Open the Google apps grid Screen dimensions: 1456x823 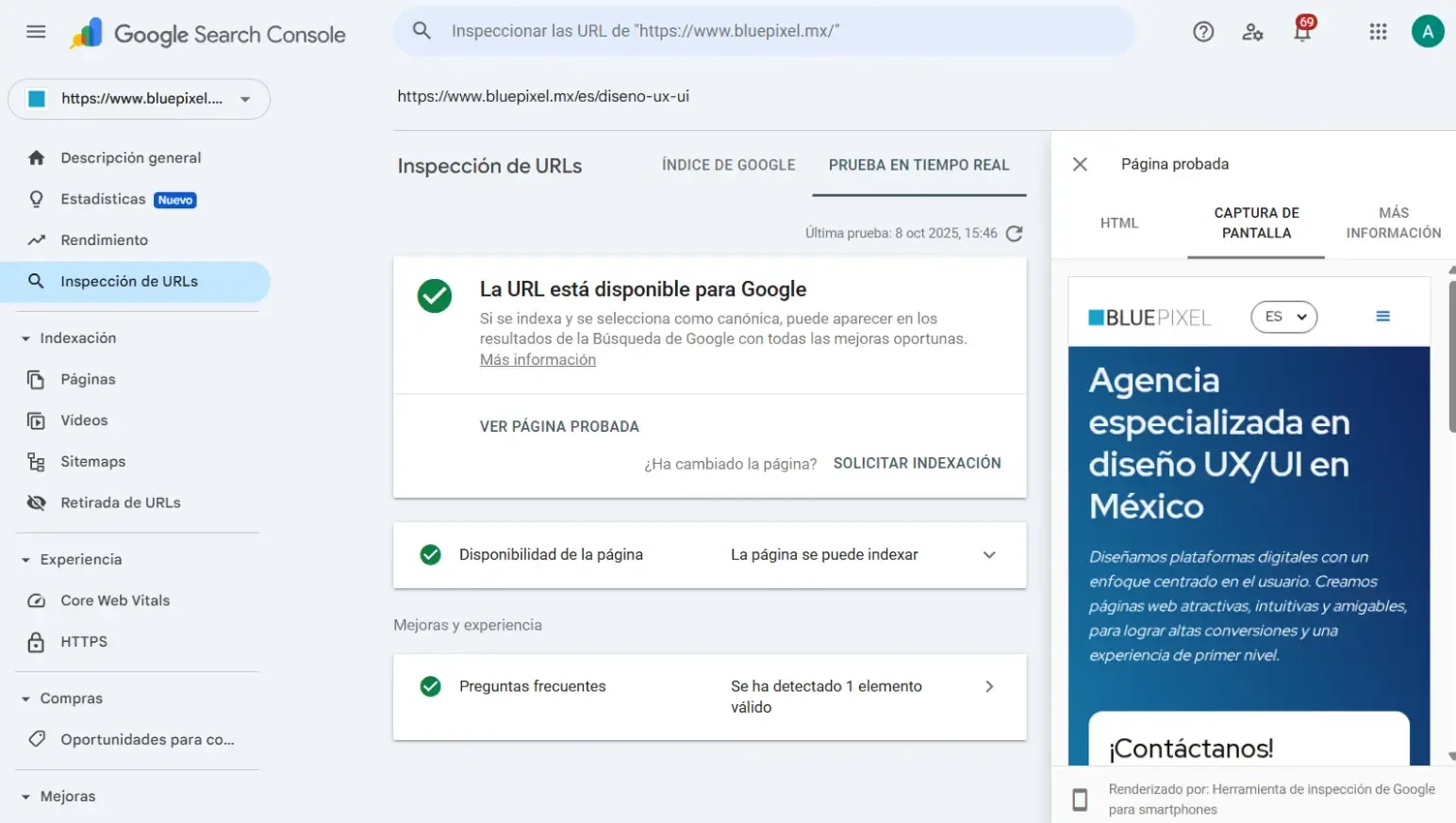pyautogui.click(x=1378, y=32)
